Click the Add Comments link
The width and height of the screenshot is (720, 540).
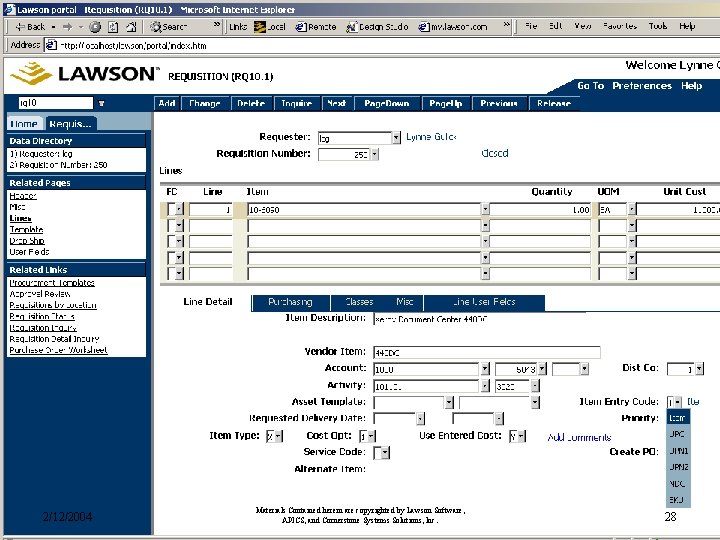coord(579,438)
